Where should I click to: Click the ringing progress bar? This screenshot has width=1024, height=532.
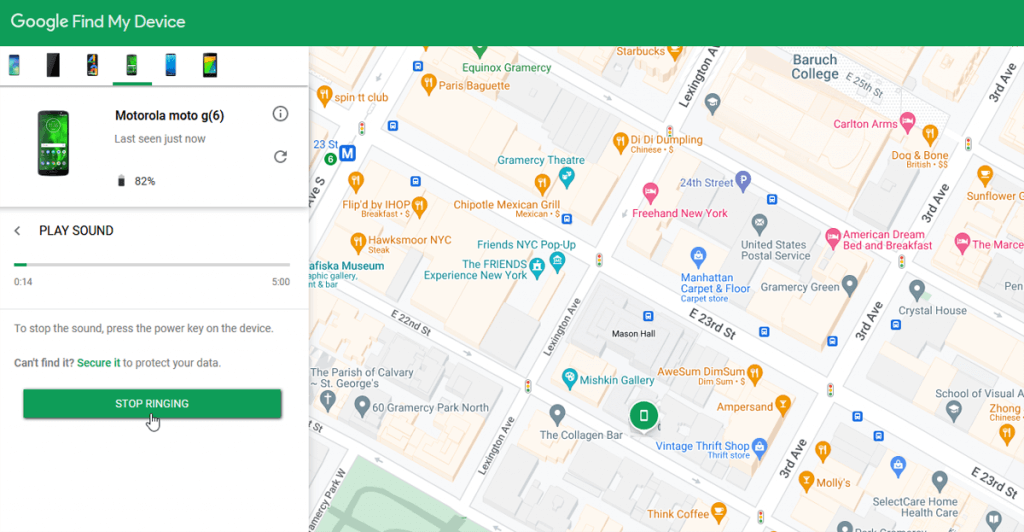coord(151,265)
